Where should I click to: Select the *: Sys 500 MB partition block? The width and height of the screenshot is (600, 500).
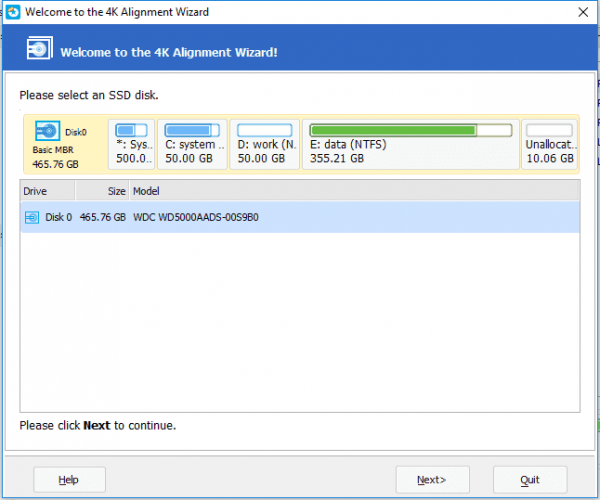[132, 145]
